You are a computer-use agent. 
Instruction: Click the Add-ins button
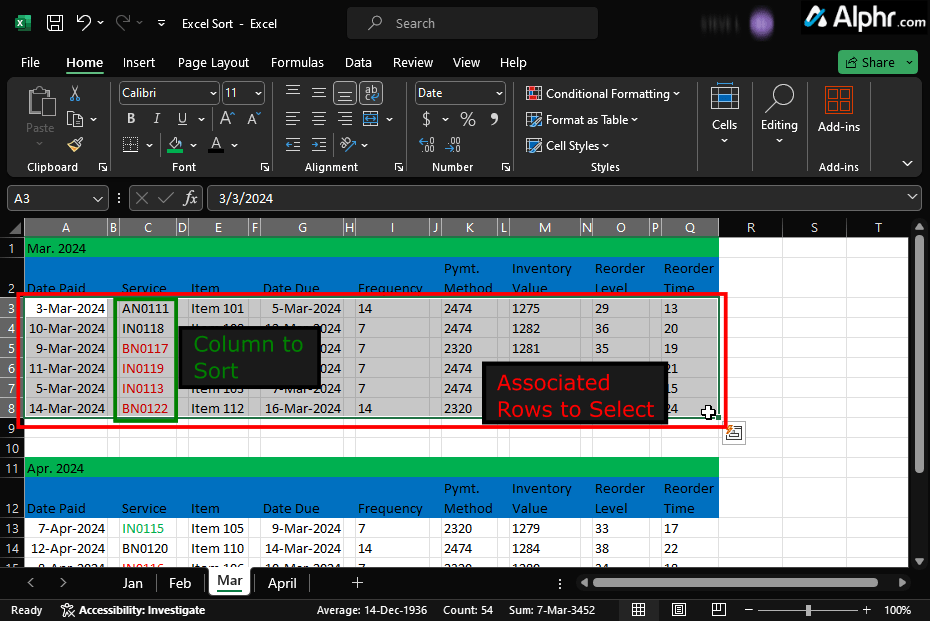click(839, 110)
